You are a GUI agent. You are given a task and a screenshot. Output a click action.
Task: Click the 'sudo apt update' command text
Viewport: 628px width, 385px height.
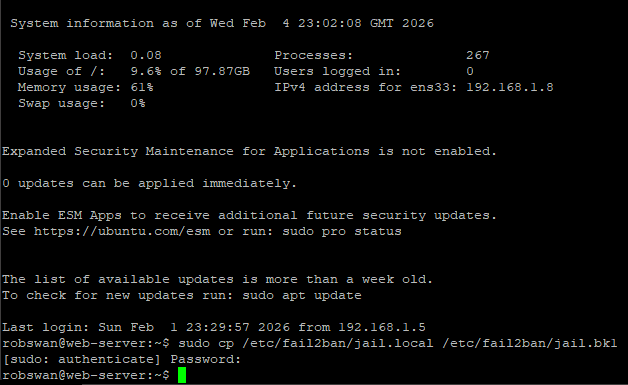302,295
